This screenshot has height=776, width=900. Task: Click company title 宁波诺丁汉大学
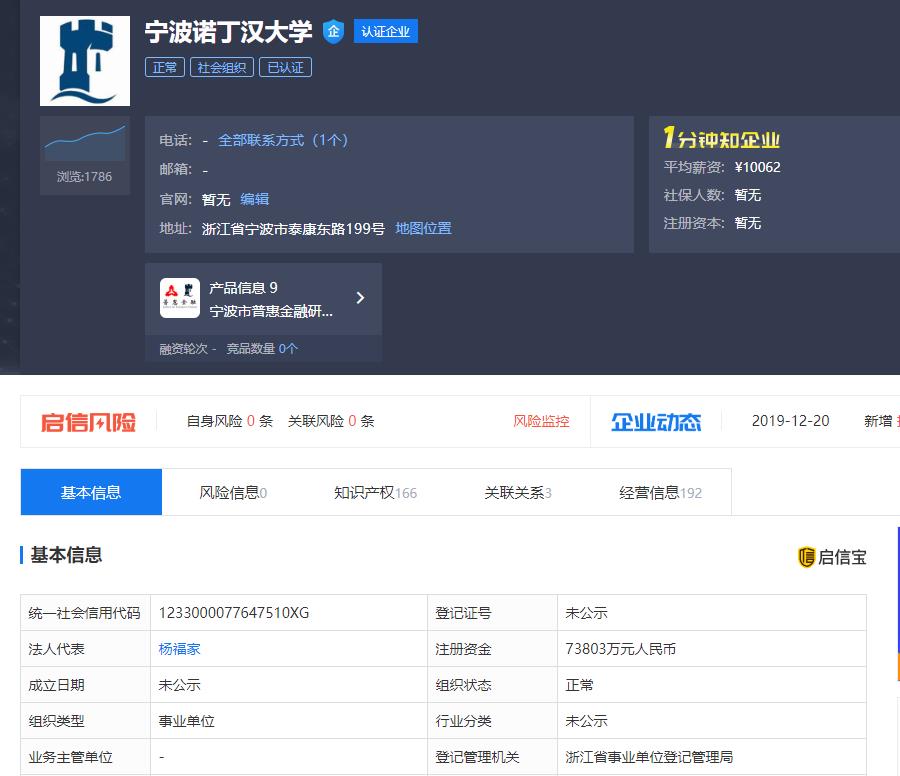pos(228,31)
